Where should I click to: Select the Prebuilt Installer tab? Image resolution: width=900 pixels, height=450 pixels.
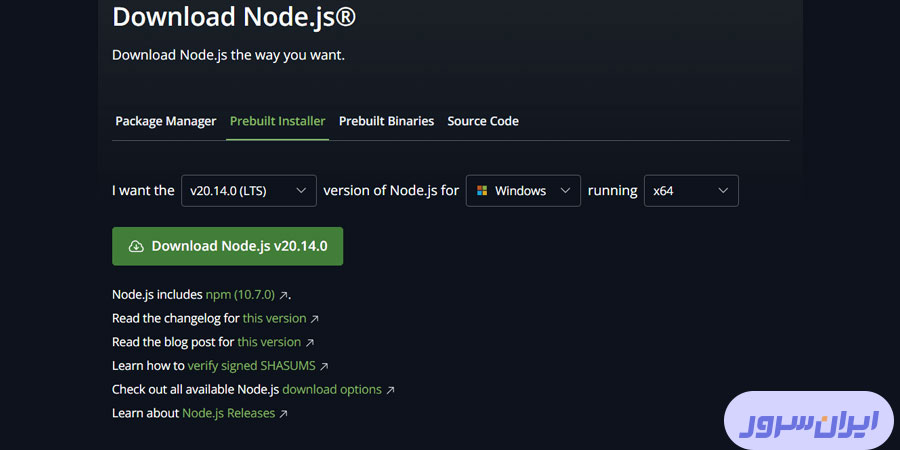[x=277, y=121]
